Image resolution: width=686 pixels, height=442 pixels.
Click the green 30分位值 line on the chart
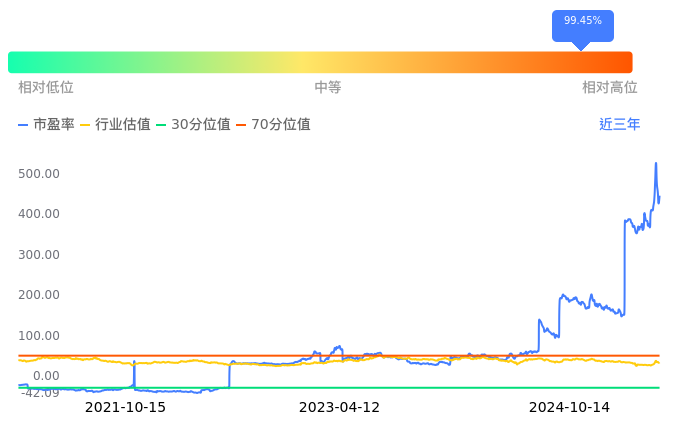[400, 388]
